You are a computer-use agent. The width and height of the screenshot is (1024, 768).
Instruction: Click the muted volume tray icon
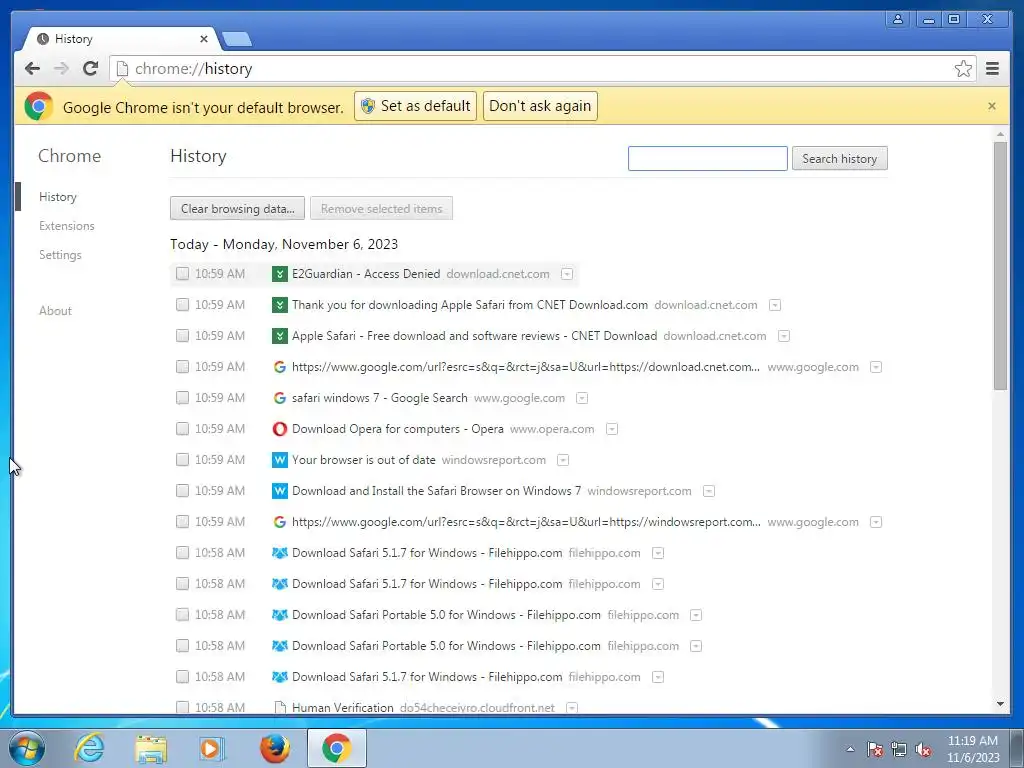coord(923,749)
